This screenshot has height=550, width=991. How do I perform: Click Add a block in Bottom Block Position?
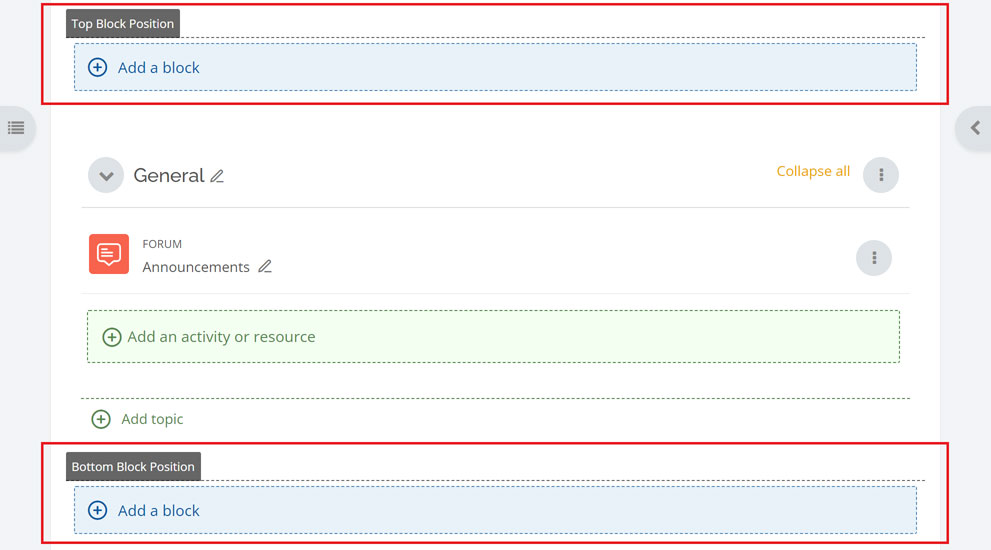tap(496, 510)
